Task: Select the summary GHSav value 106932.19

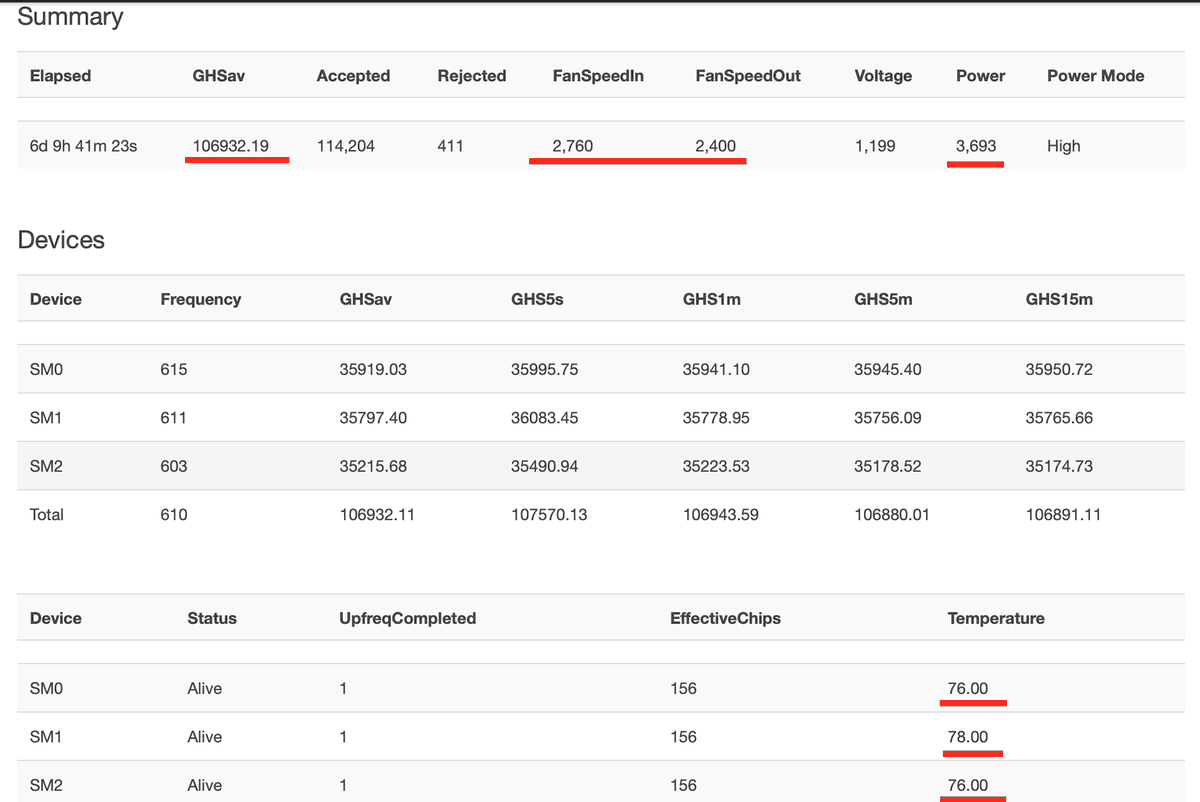Action: tap(231, 146)
